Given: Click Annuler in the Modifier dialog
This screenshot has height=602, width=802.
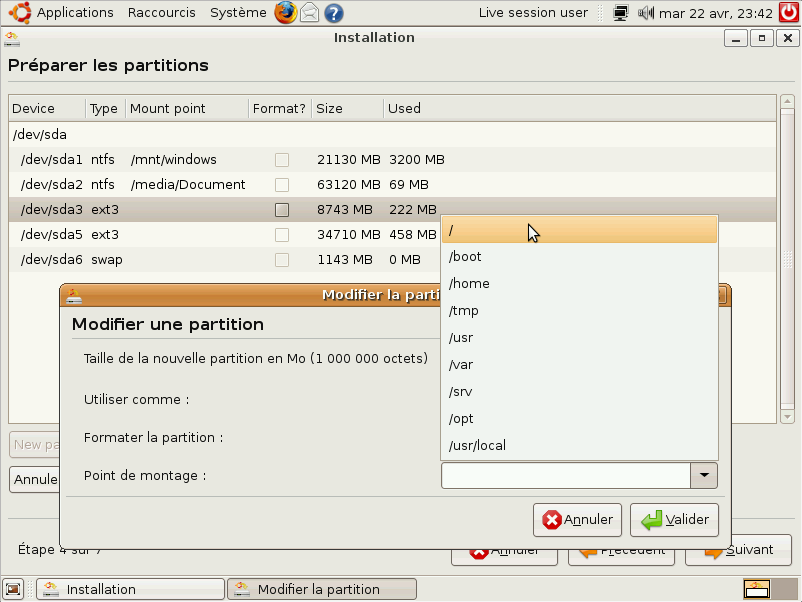Looking at the screenshot, I should pos(577,520).
